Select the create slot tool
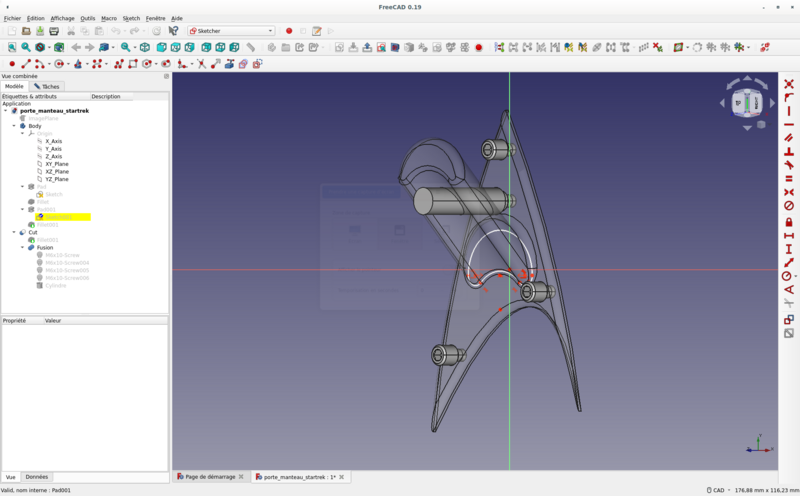This screenshot has width=800, height=496. tap(166, 64)
